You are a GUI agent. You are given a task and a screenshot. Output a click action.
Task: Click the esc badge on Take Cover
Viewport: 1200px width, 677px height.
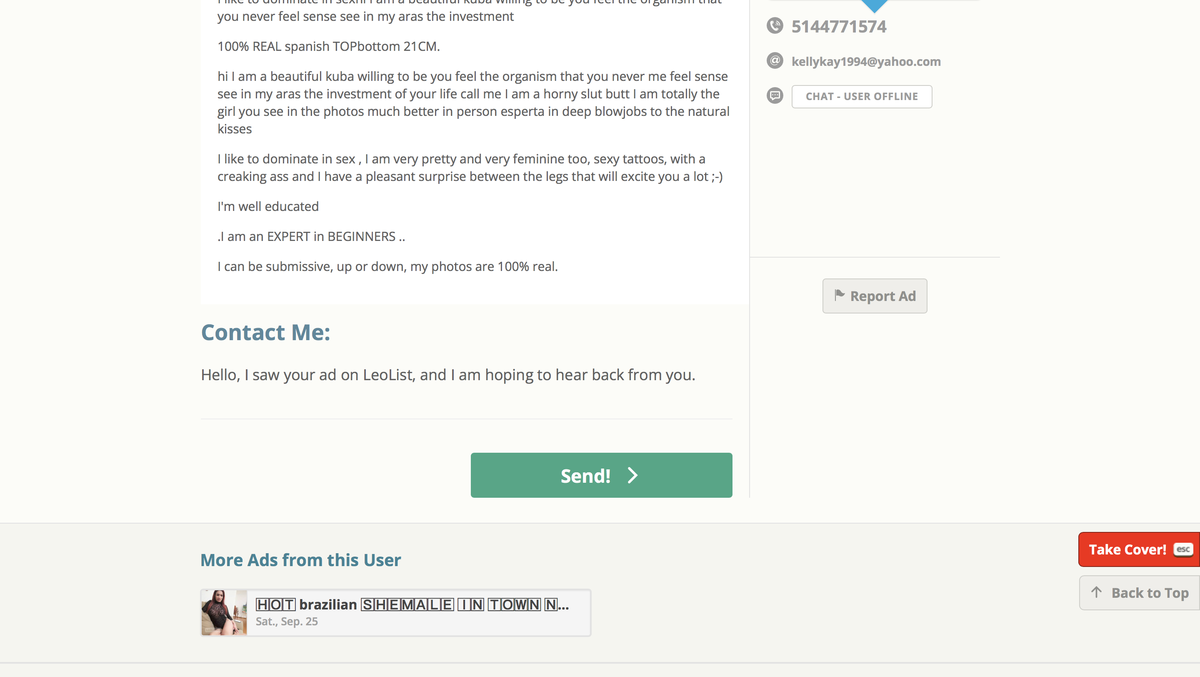point(1183,549)
